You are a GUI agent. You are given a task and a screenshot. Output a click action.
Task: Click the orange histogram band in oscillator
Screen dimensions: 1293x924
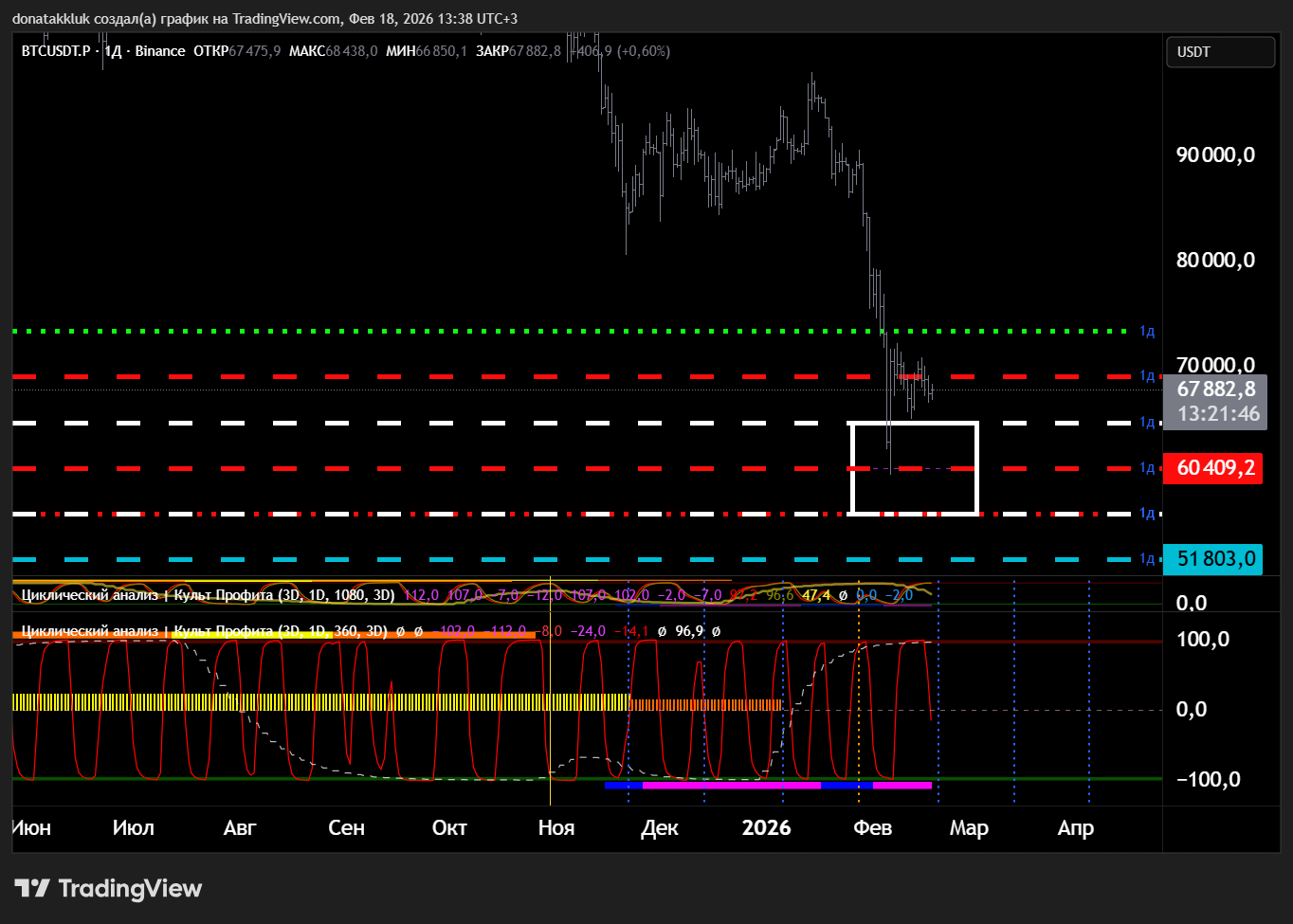[706, 705]
